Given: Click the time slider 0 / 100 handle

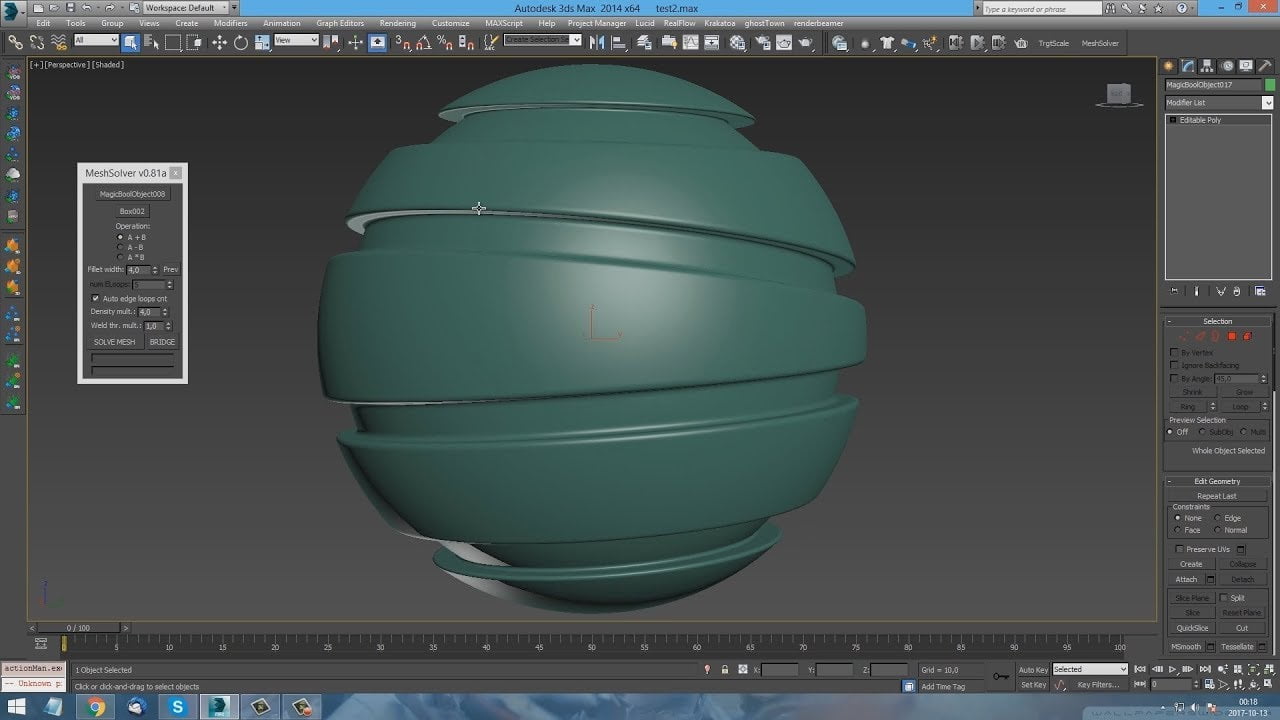Looking at the screenshot, I should (77, 628).
